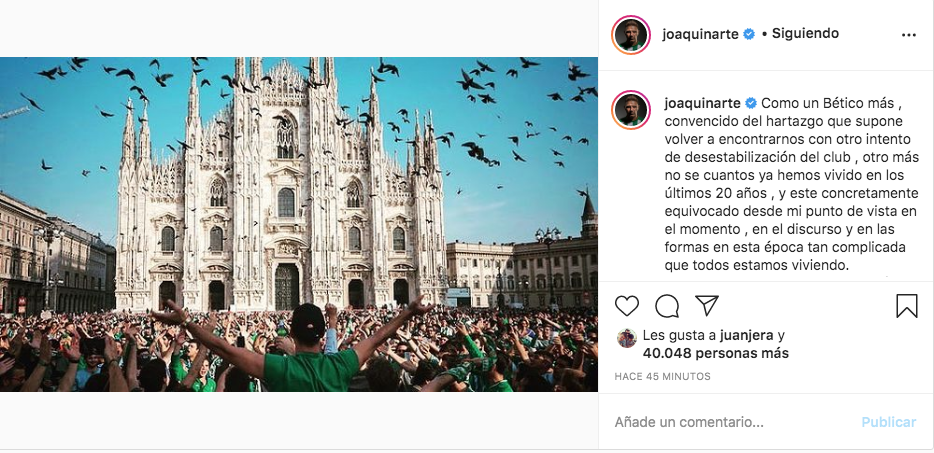
Task: Click joaquinarte profile picture in header
Action: (x=631, y=35)
